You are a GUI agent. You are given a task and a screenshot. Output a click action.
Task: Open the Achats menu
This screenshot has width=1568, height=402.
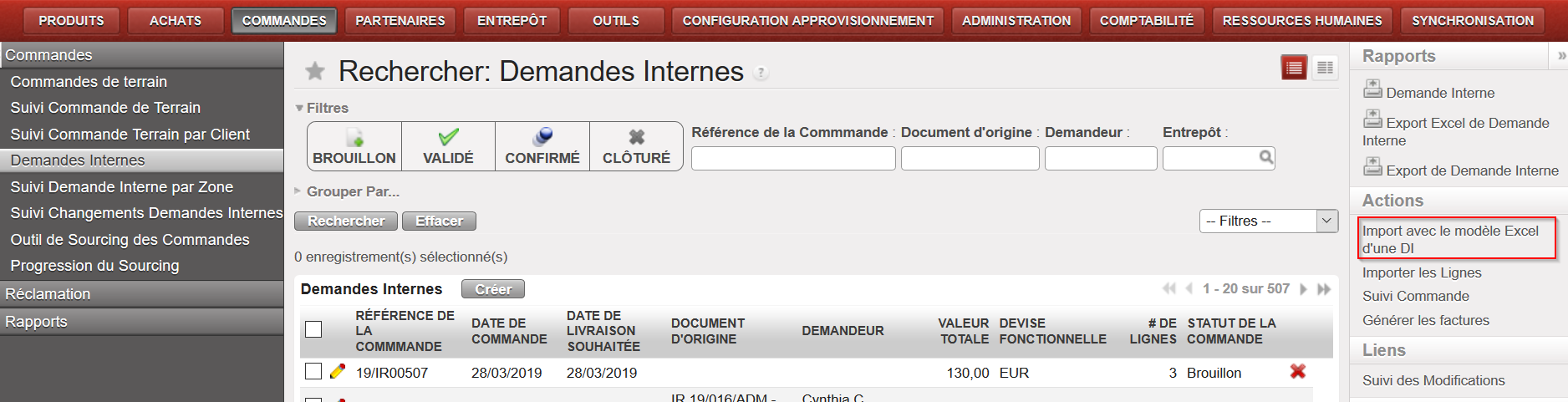click(x=176, y=20)
